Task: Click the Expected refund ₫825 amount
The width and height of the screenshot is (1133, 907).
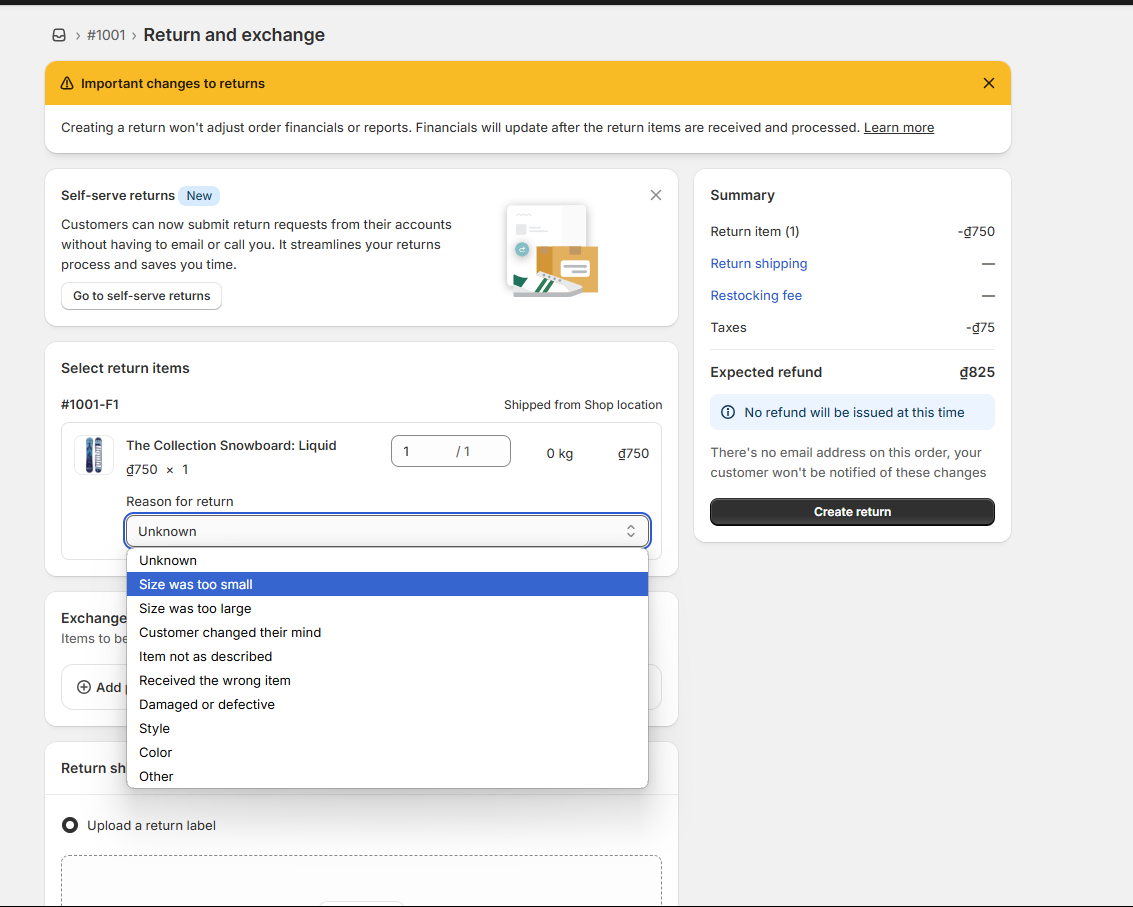Action: [977, 372]
